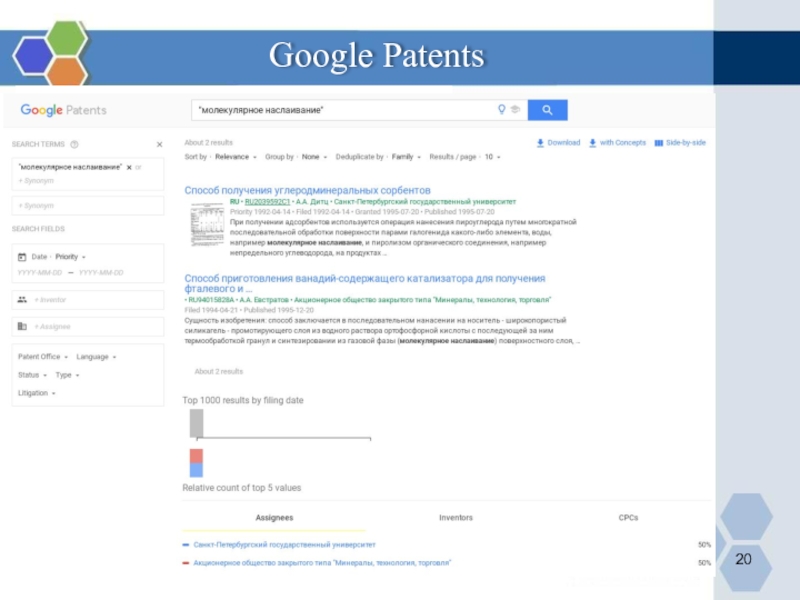Change the Results per page dropdown
The image size is (800, 600).
tap(491, 157)
